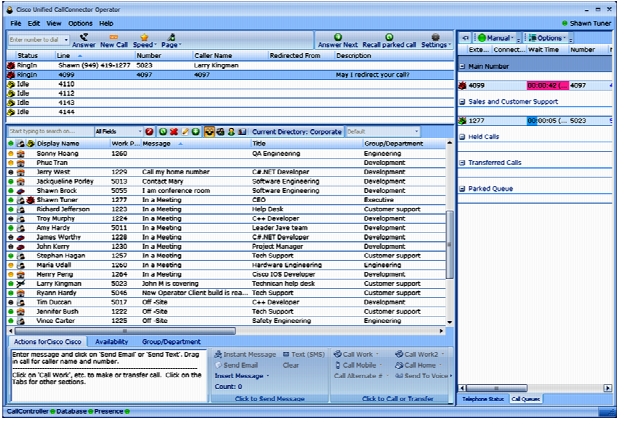Click the Call Mobile button
This screenshot has width=625, height=426.
pos(356,365)
